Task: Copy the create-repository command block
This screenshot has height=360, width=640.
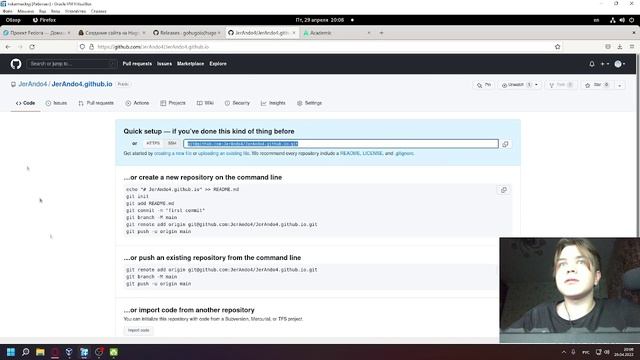Action: pos(504,190)
